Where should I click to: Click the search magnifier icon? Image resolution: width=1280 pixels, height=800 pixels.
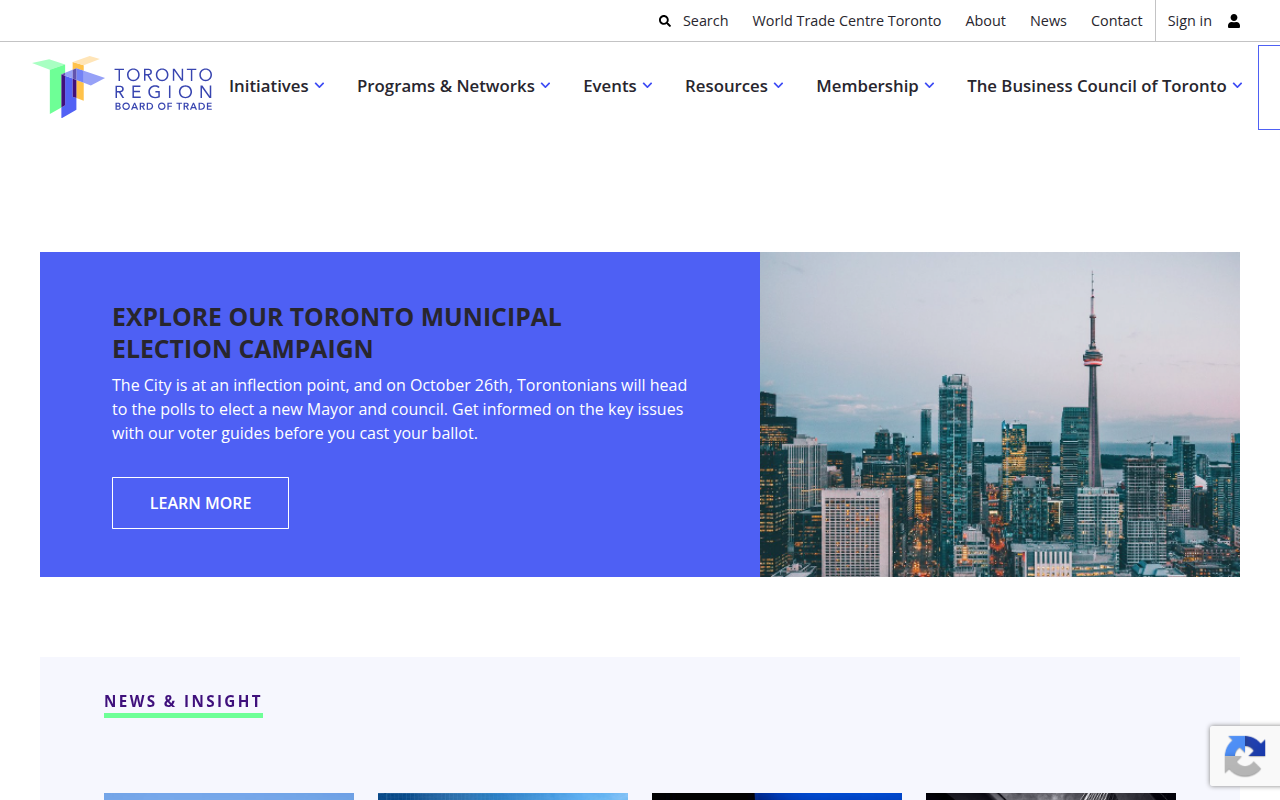pos(665,21)
